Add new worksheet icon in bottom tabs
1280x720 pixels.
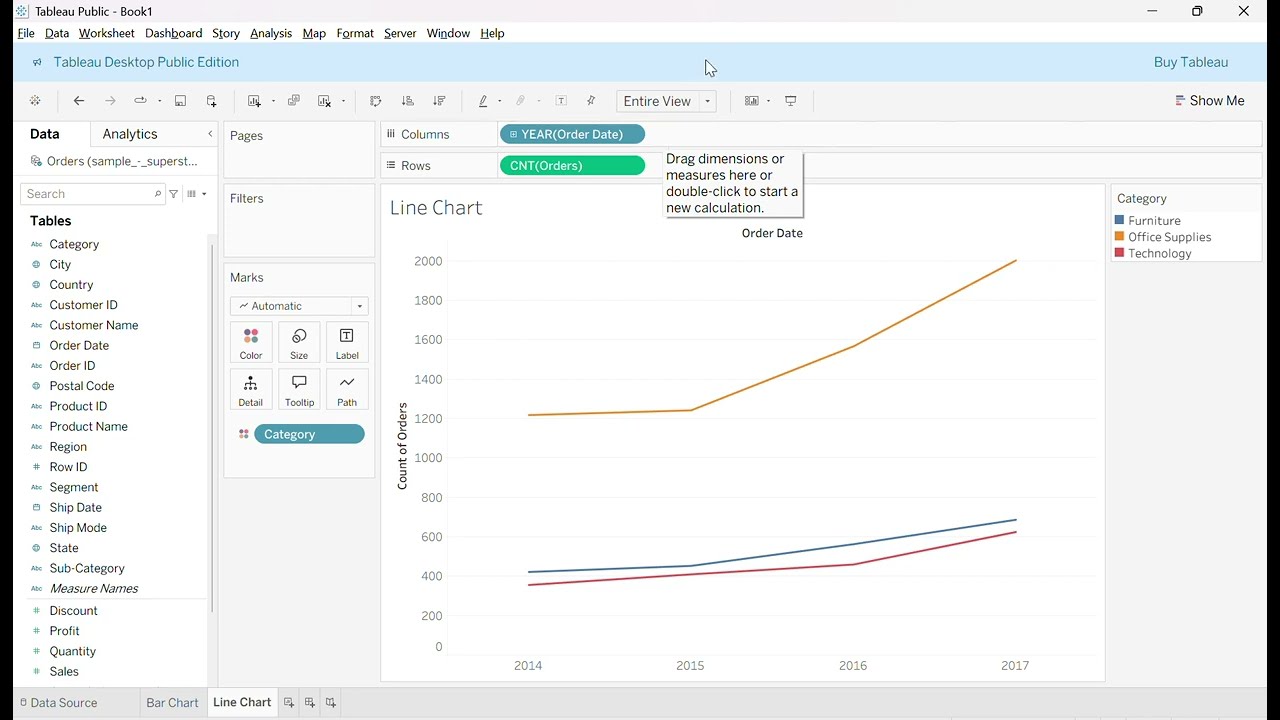289,703
